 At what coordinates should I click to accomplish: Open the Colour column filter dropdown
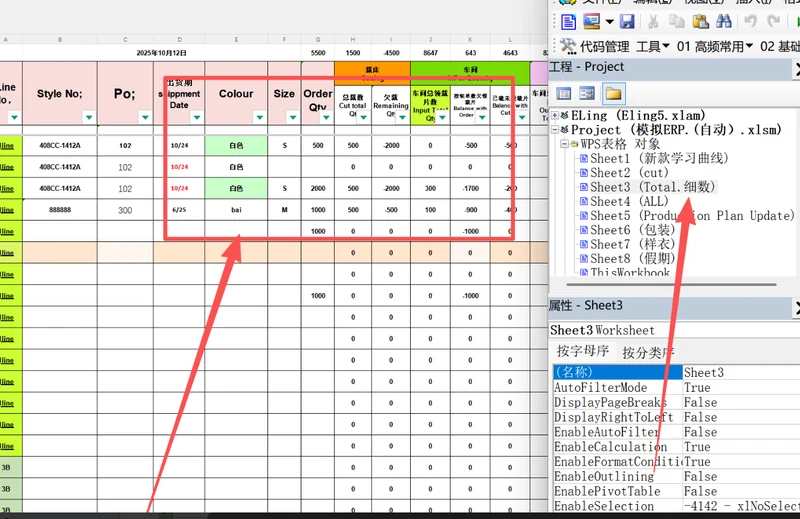[x=260, y=117]
